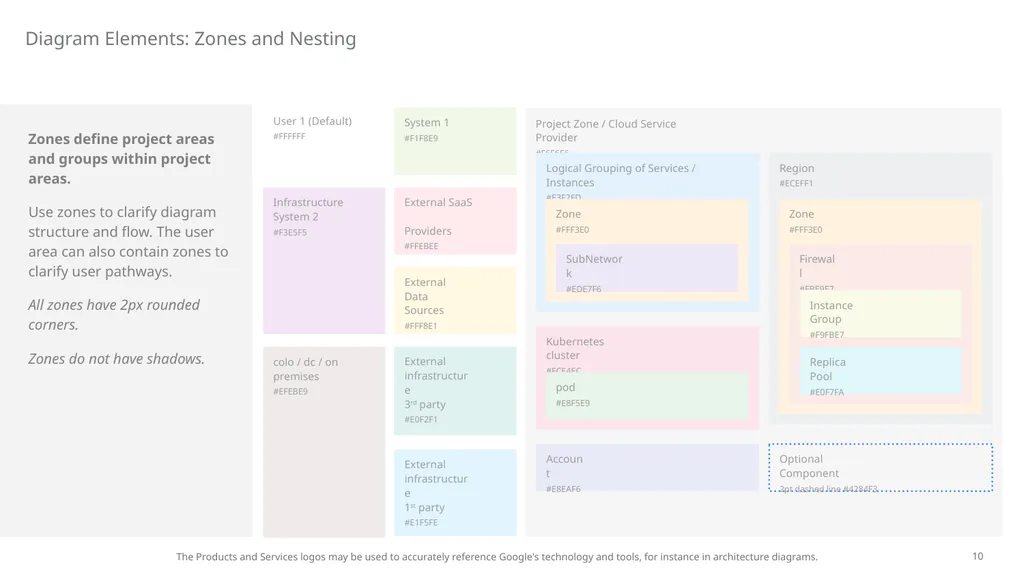This screenshot has width=1024, height=576.
Task: Click the External Data Sources yellow box
Action: click(455, 300)
